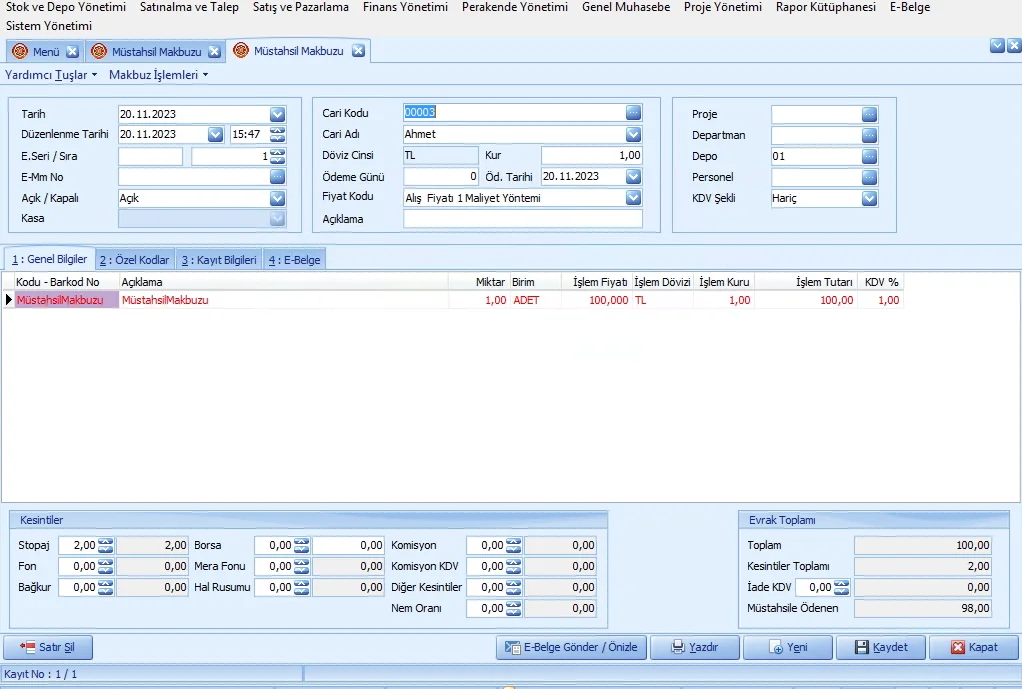1022x689 pixels.
Task: Click the Açıklama text field
Action: click(522, 219)
